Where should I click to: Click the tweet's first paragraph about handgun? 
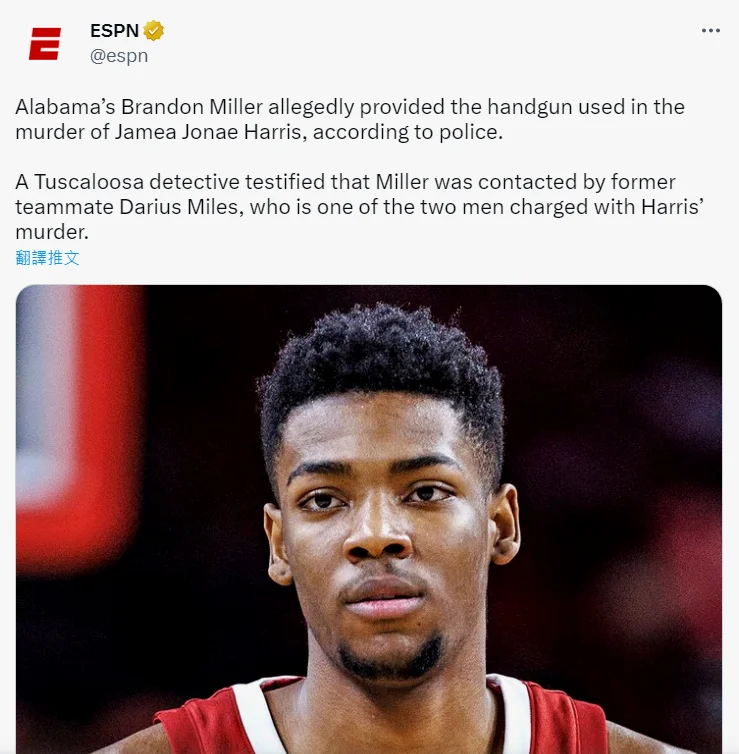(350, 119)
